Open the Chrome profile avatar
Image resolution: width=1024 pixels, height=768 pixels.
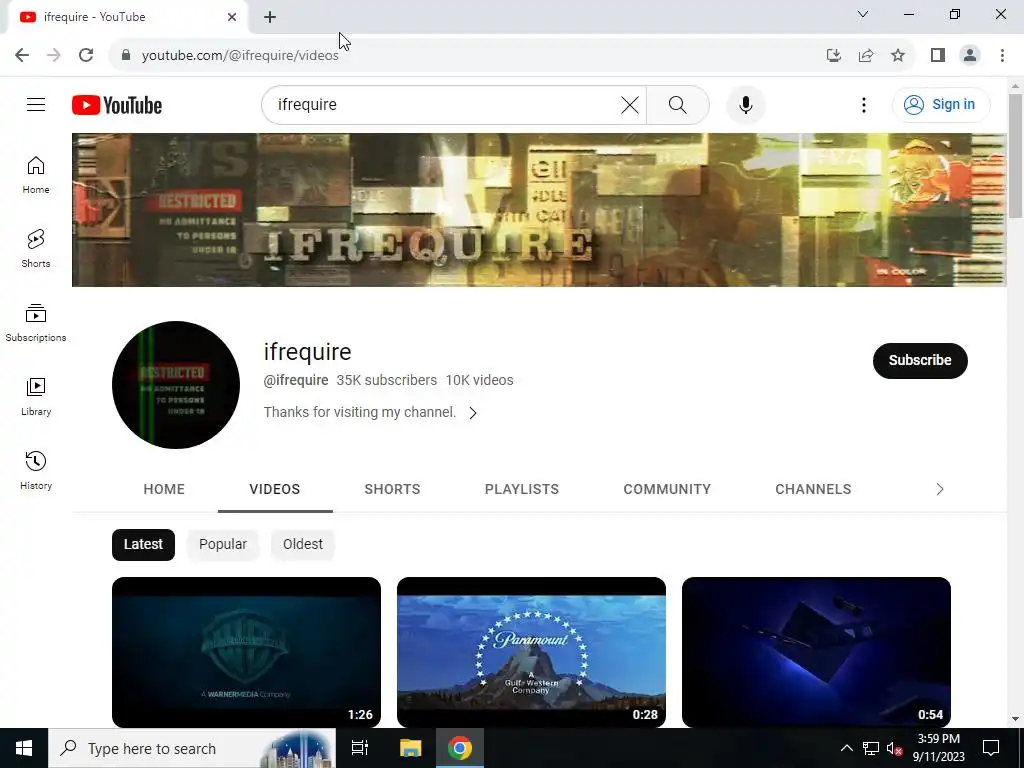pyautogui.click(x=970, y=55)
